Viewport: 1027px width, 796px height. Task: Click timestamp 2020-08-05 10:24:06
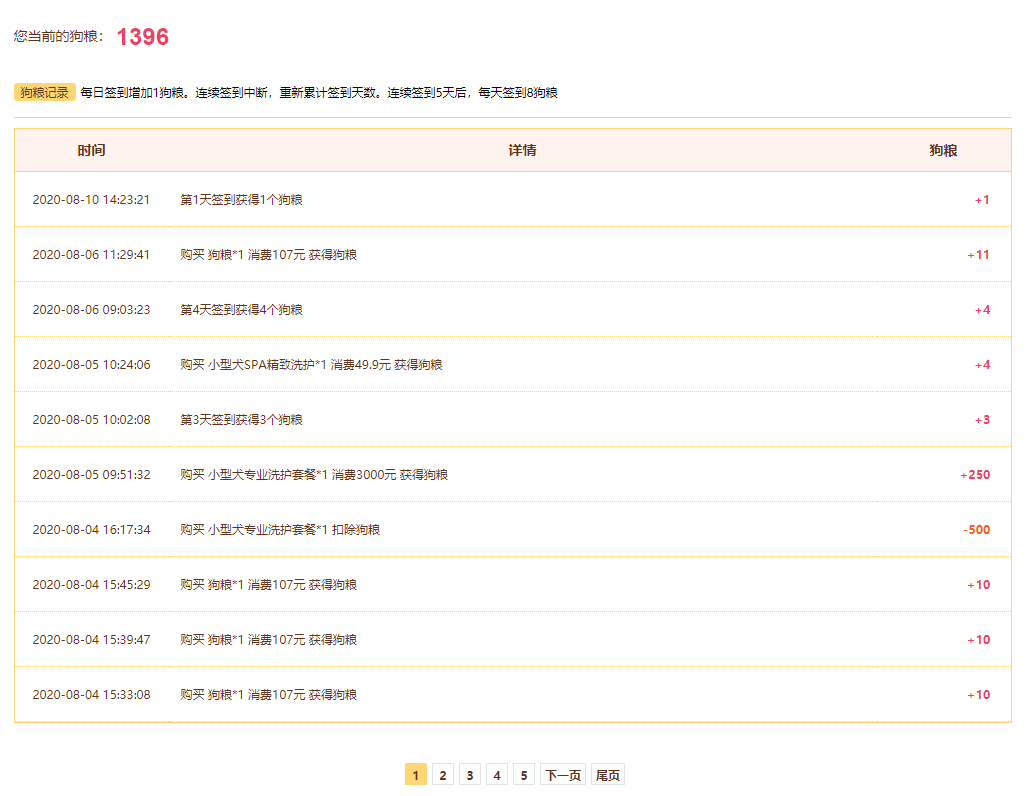pos(91,364)
